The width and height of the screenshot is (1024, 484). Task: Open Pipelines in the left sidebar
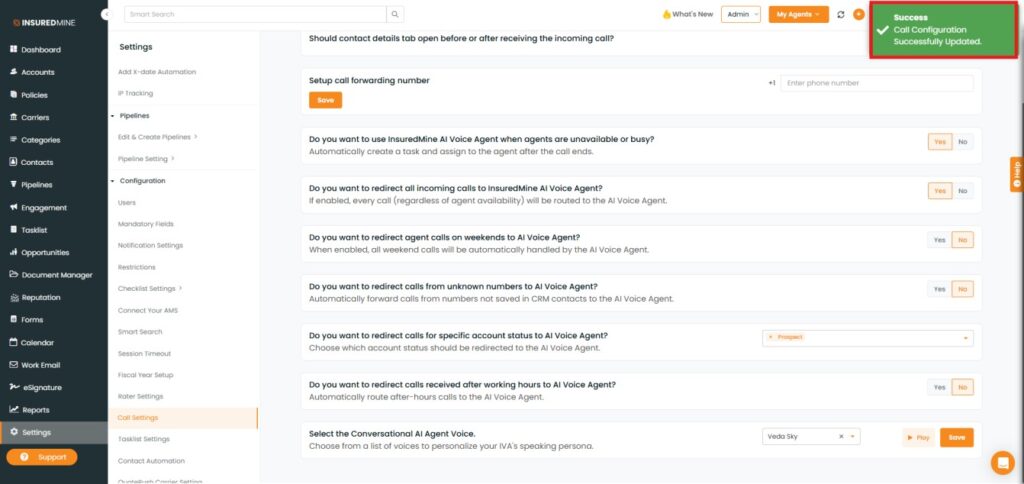[36, 185]
